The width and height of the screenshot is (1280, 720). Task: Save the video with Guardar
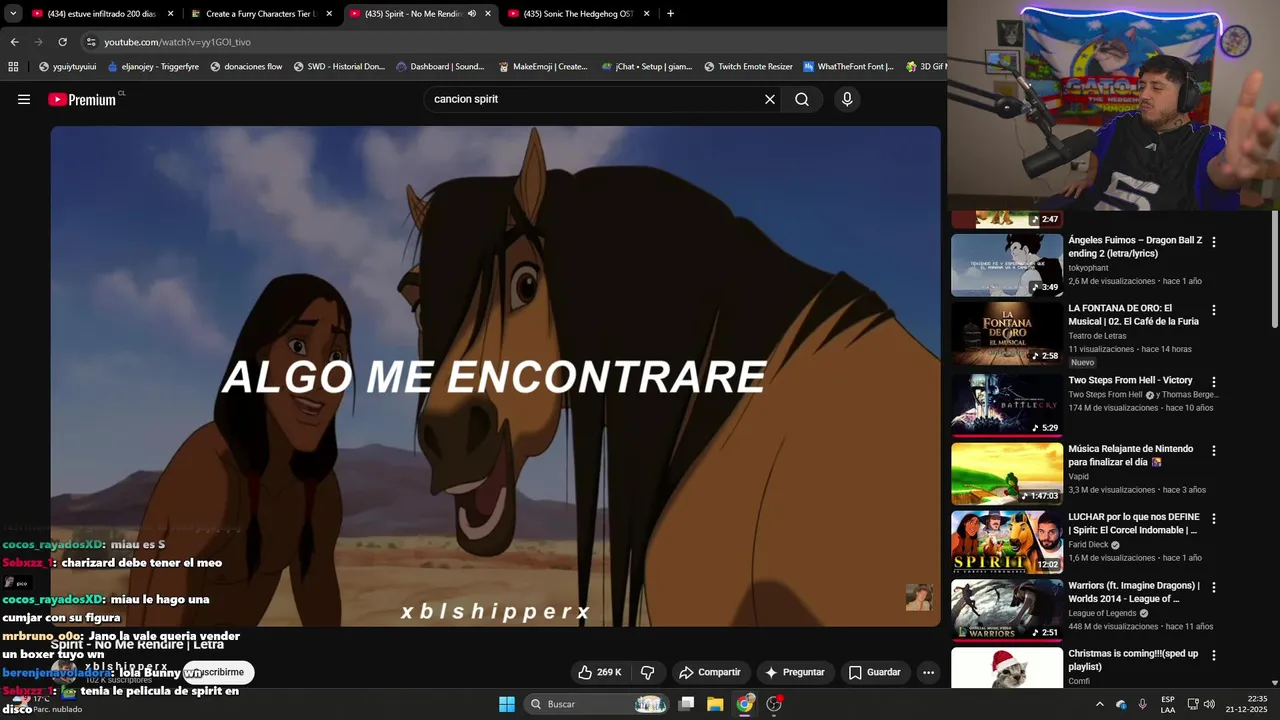point(875,672)
